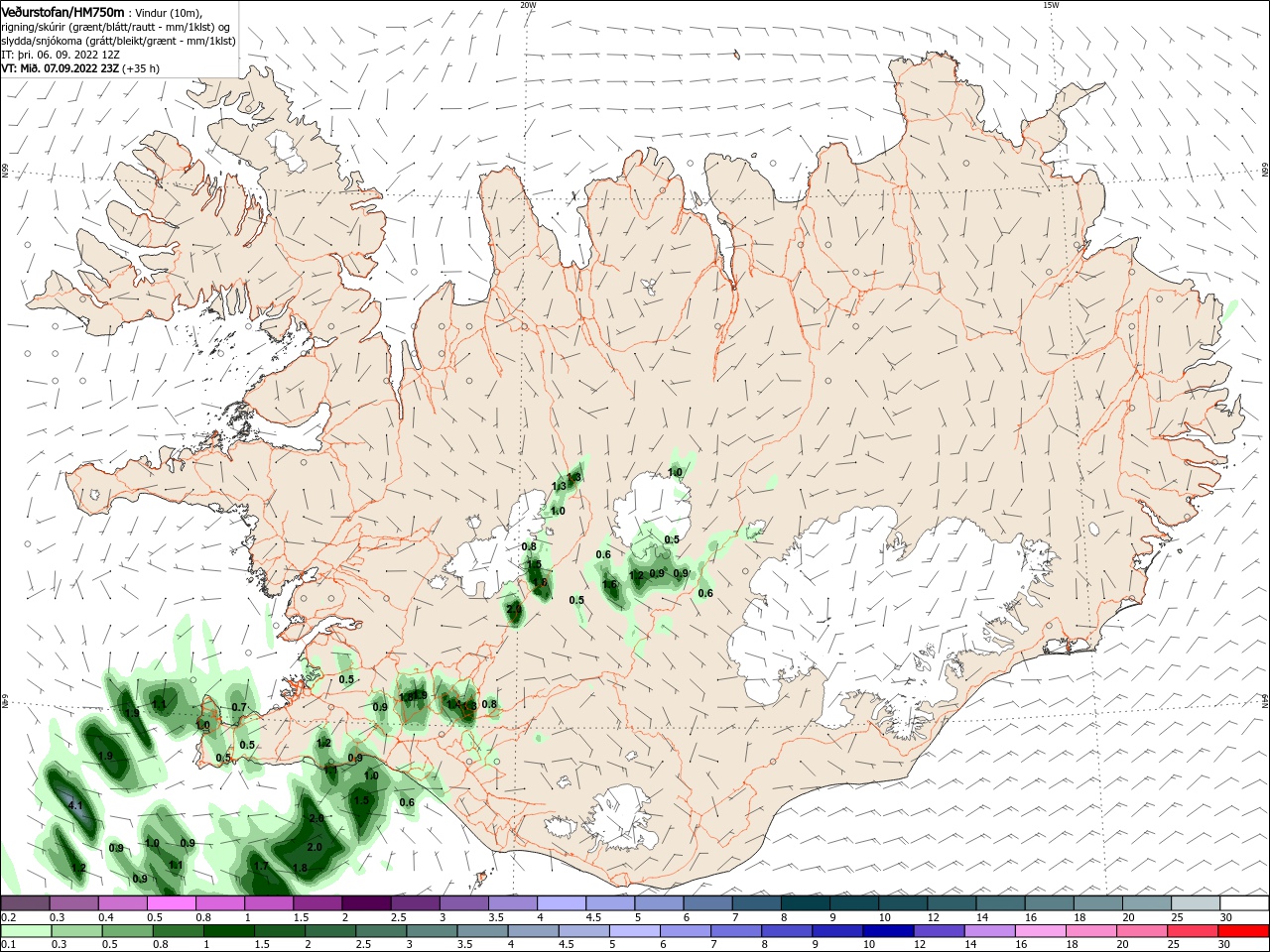The height and width of the screenshot is (952, 1270).
Task: Click the 1.7 precipitation value
Action: pyautogui.click(x=261, y=866)
